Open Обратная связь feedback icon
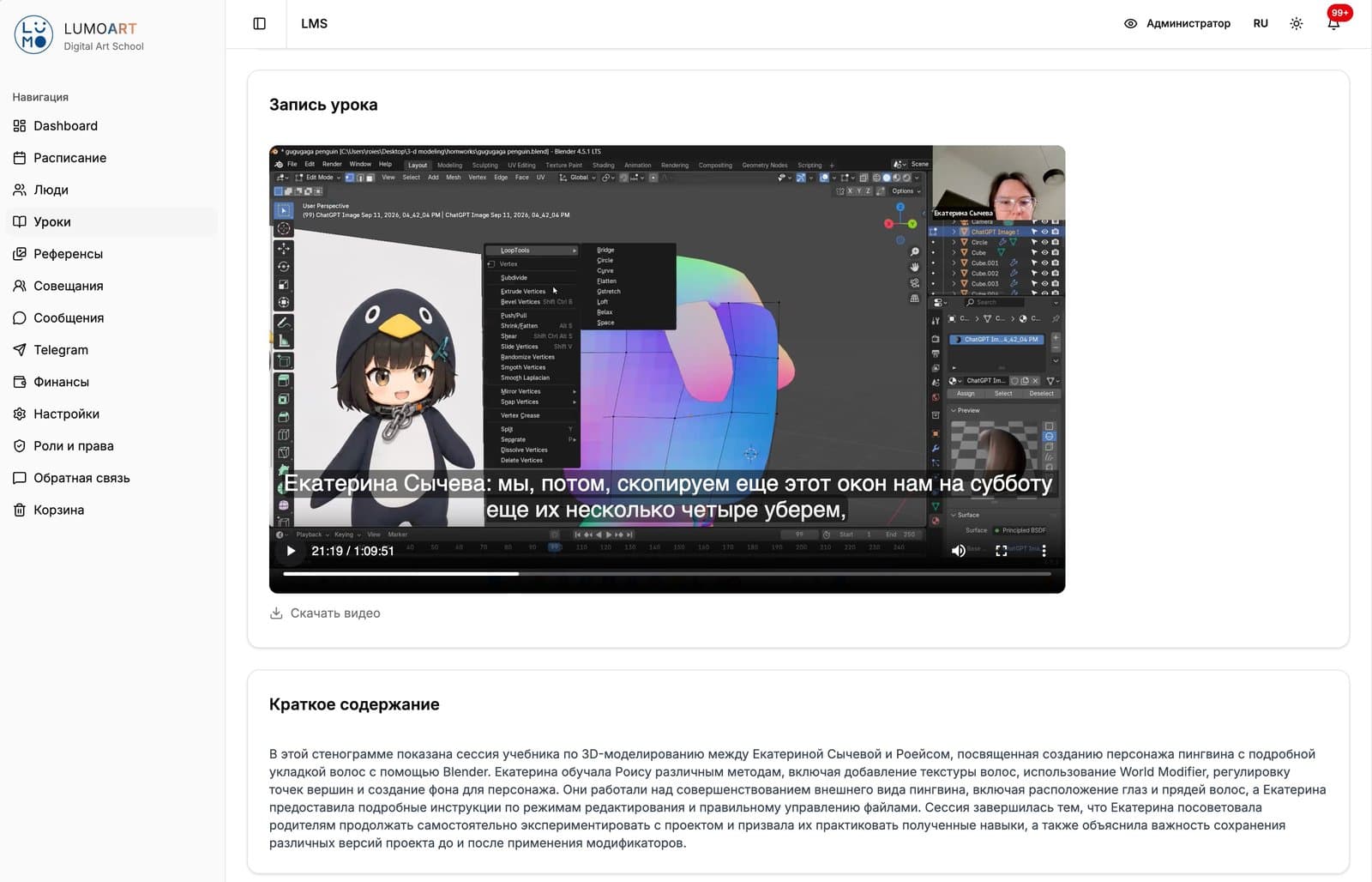This screenshot has height=882, width=1372. [x=20, y=478]
